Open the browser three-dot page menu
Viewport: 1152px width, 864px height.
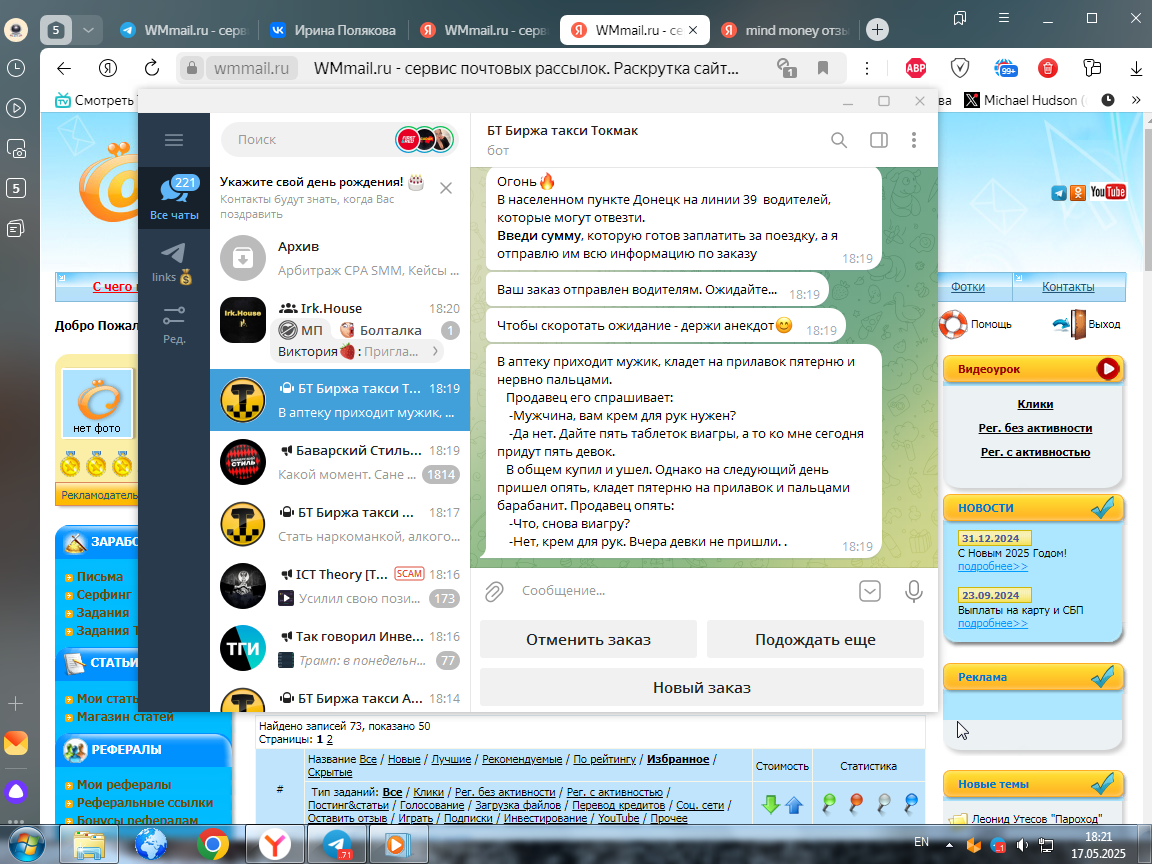[x=867, y=68]
